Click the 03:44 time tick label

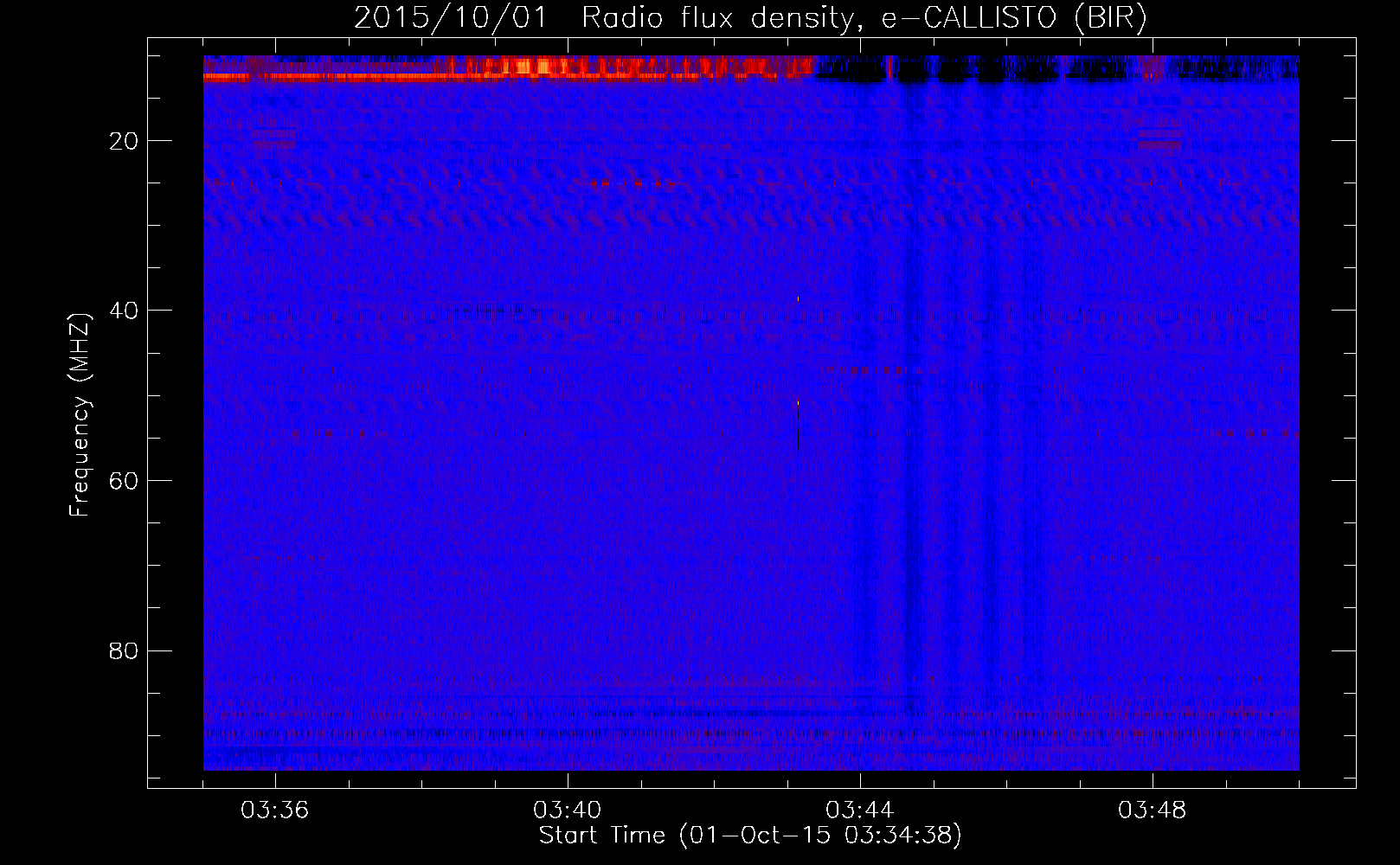pyautogui.click(x=860, y=811)
